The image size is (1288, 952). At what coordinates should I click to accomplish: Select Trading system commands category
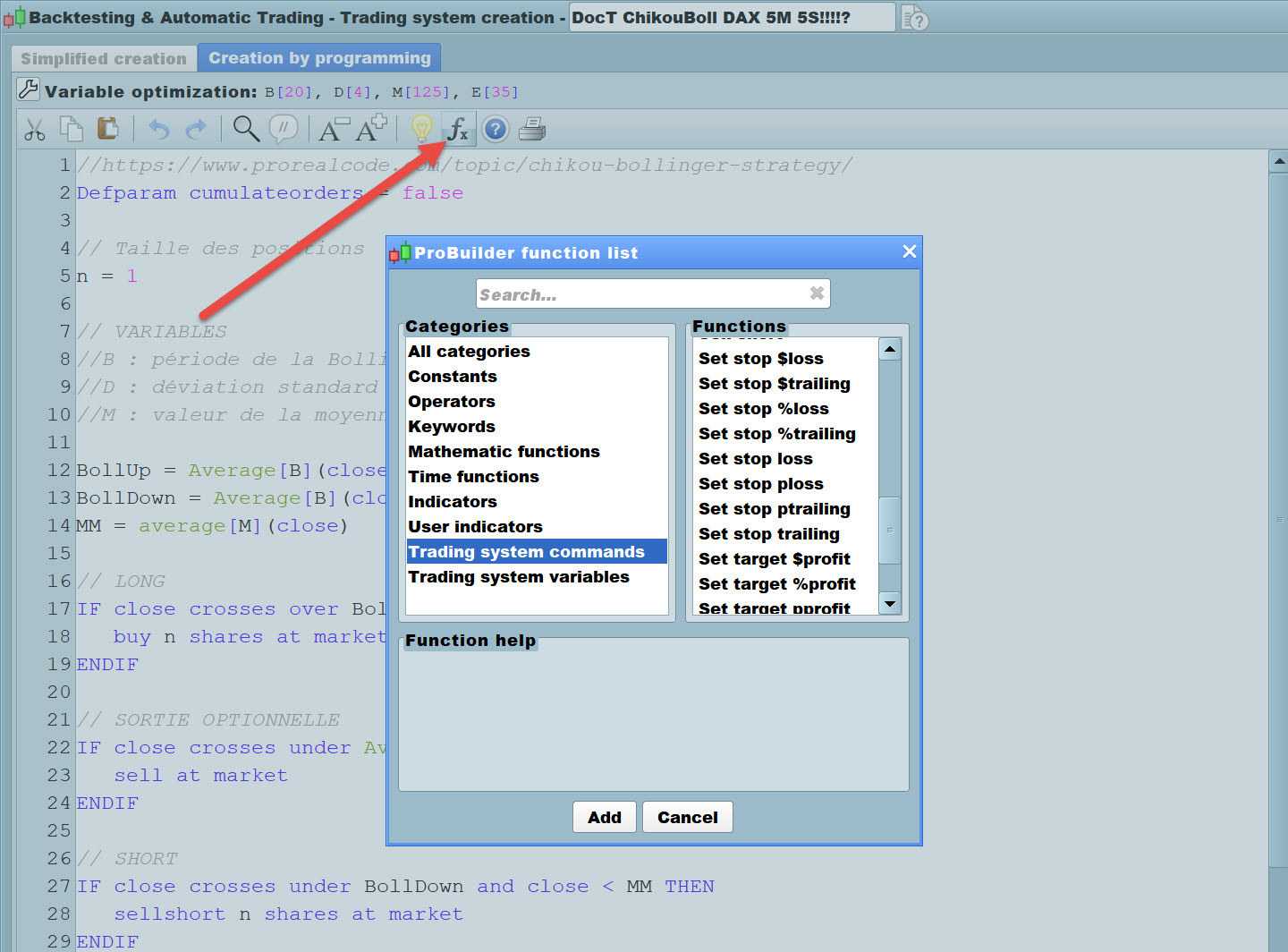[537, 552]
